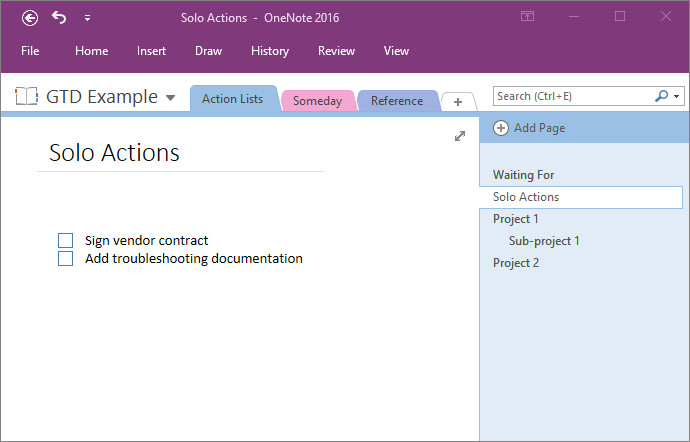Open the Draw ribbon tab
The height and width of the screenshot is (442, 690).
point(208,51)
